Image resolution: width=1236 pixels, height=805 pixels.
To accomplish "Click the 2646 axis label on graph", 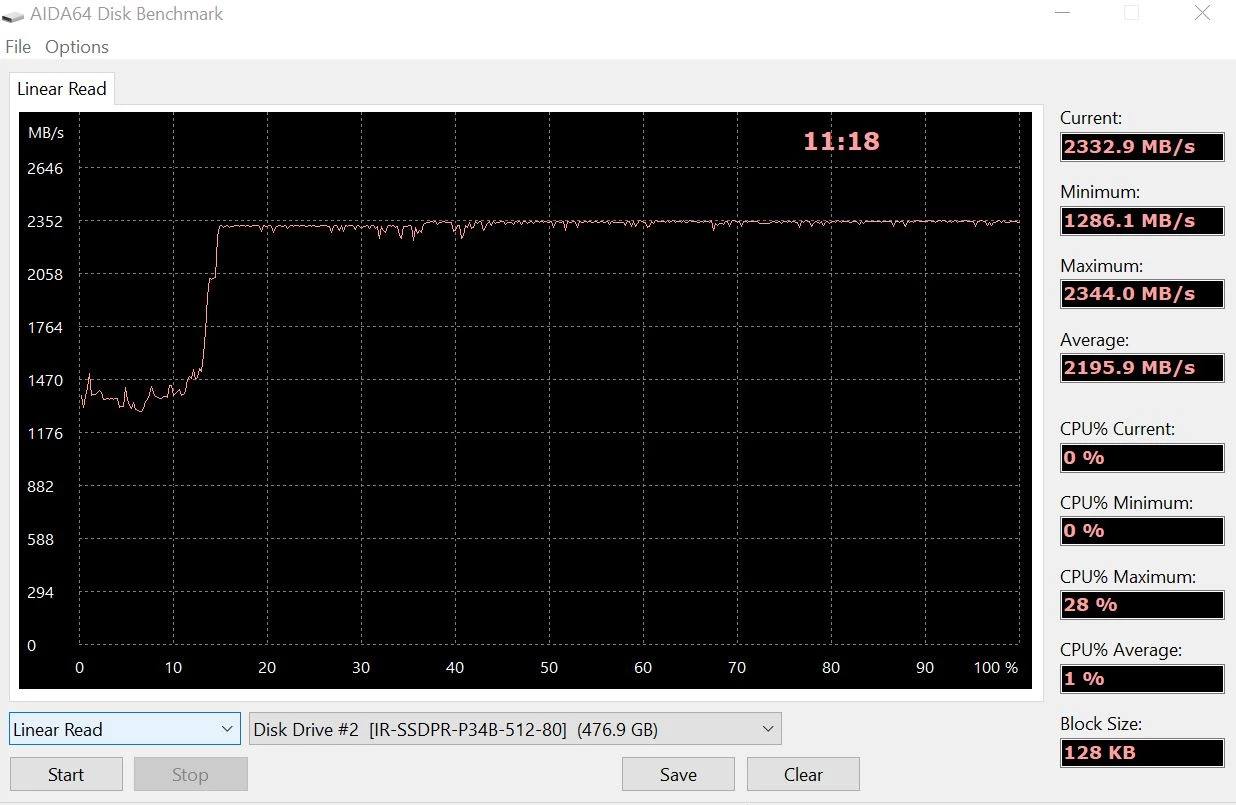I will click(45, 169).
